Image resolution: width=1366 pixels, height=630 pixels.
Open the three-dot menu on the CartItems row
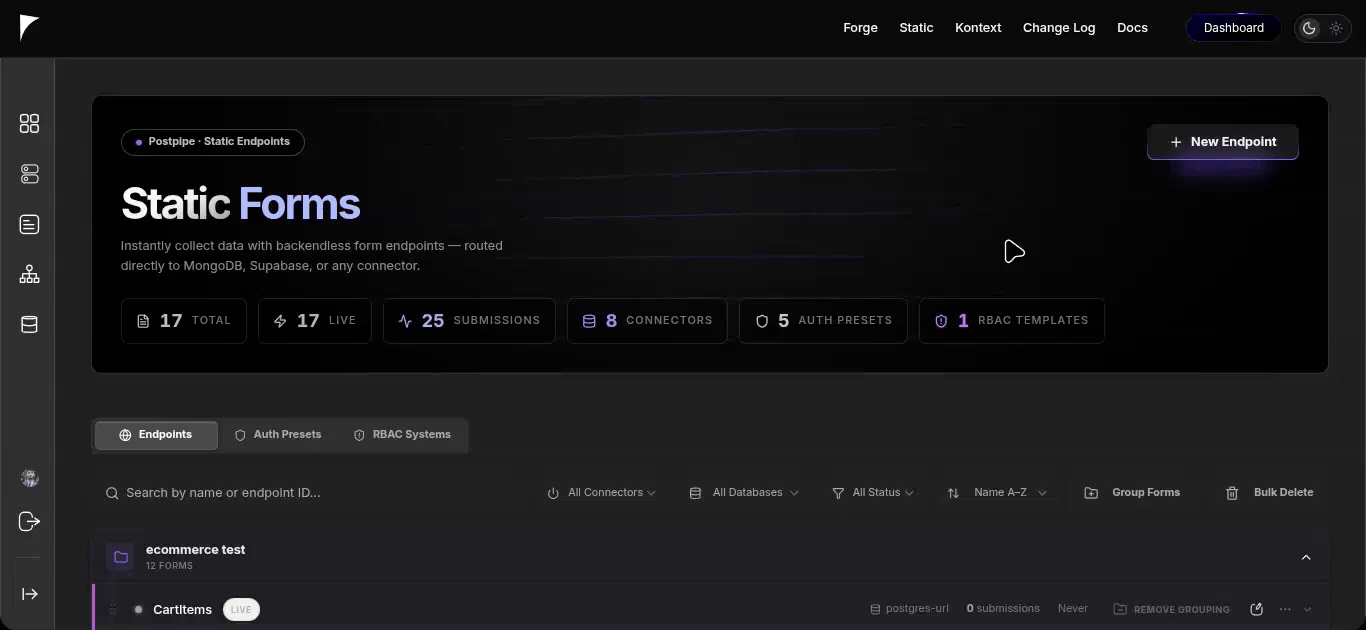coord(1285,609)
